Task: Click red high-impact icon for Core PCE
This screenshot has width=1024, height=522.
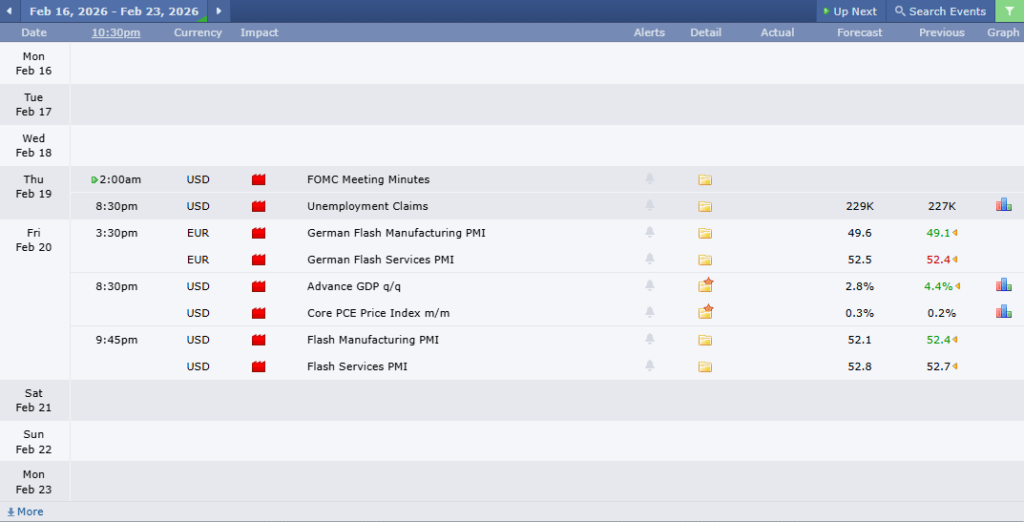Action: 259,313
